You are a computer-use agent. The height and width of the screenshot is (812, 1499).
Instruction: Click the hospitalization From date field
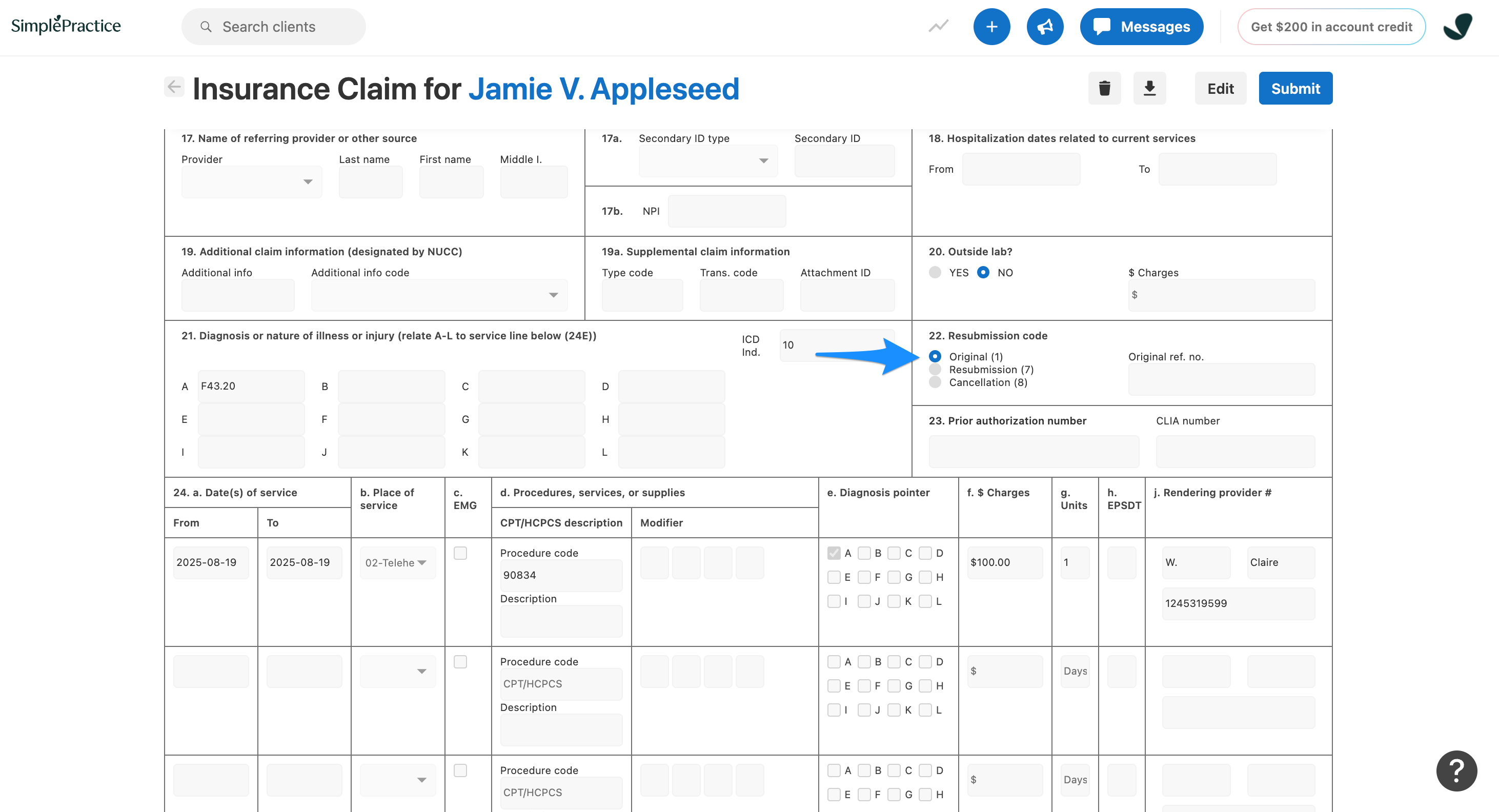(1021, 169)
